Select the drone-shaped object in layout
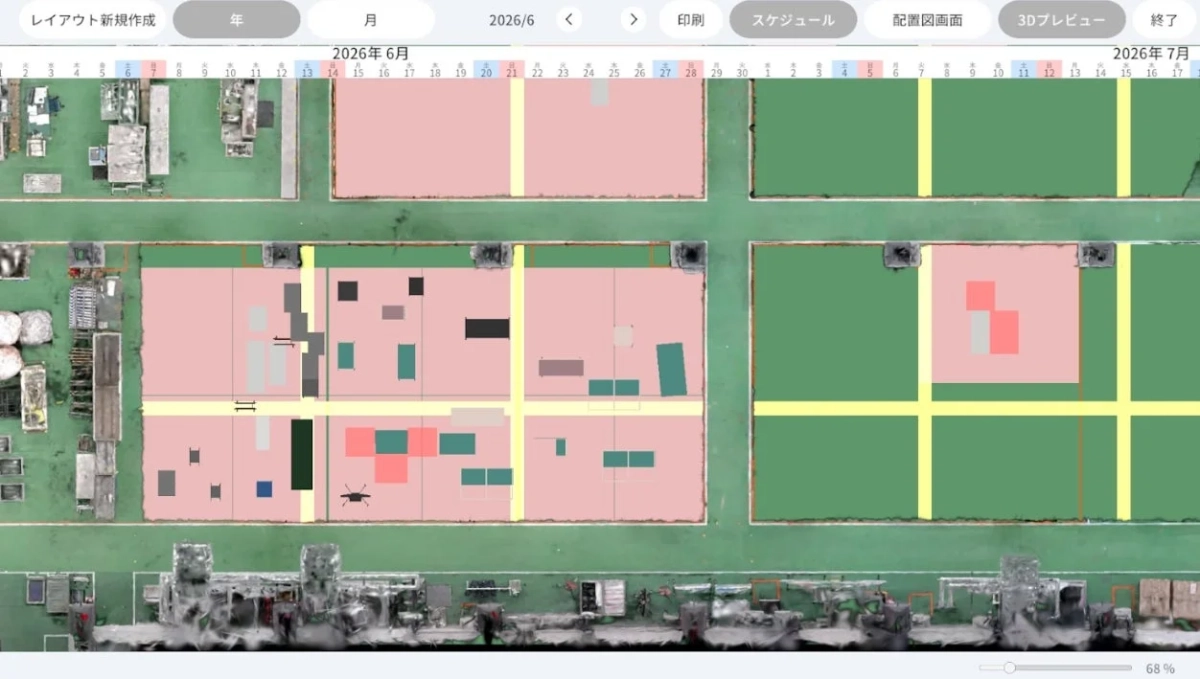 pos(354,494)
